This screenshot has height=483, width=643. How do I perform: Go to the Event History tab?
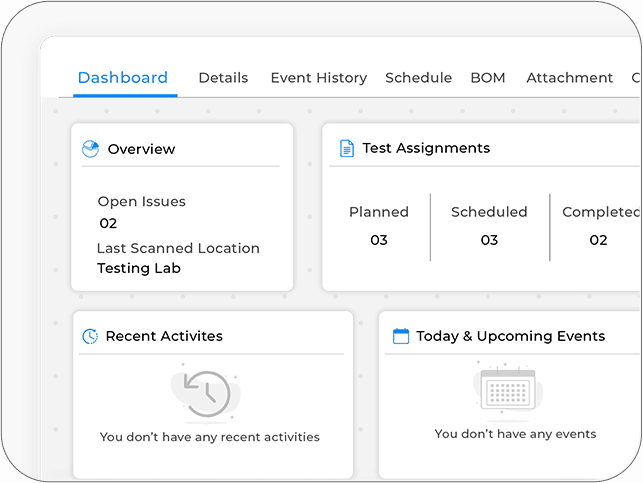(x=318, y=78)
